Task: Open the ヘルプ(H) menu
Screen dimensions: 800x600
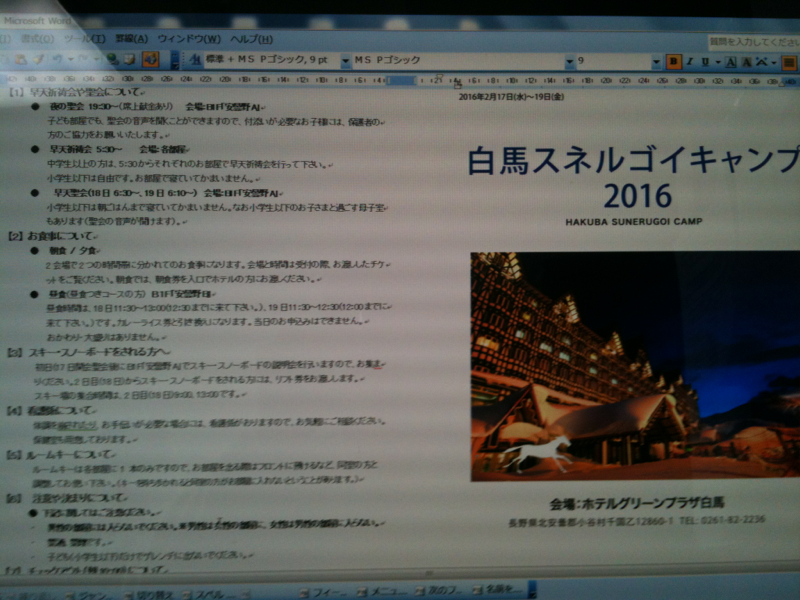Action: (x=250, y=39)
